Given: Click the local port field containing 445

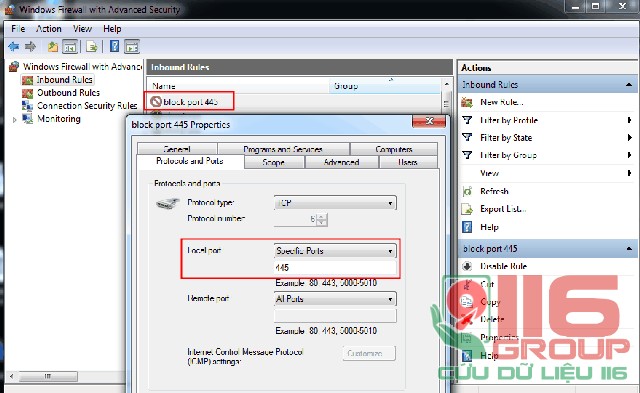Looking at the screenshot, I should pos(335,268).
